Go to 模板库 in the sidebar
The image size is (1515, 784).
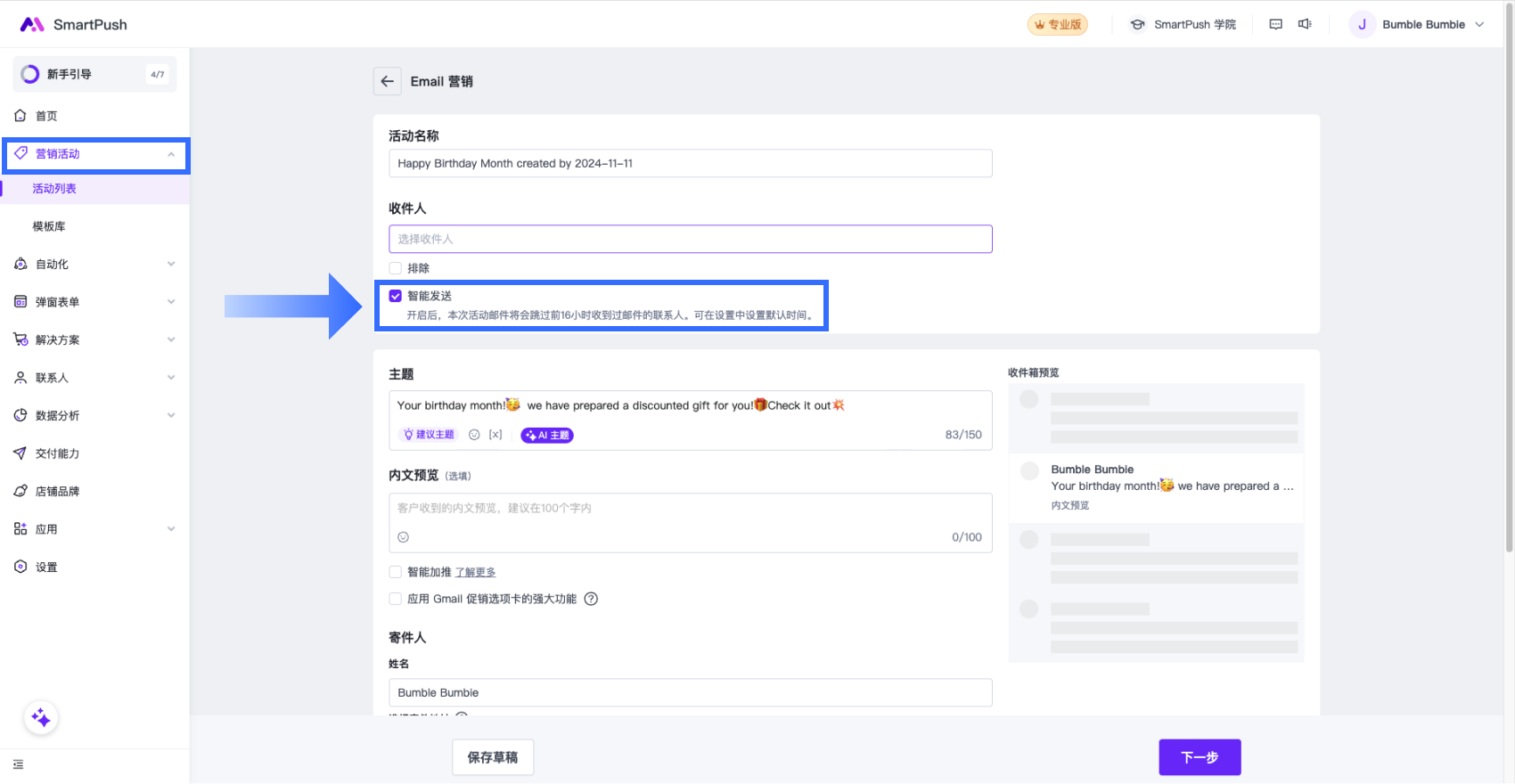click(49, 226)
